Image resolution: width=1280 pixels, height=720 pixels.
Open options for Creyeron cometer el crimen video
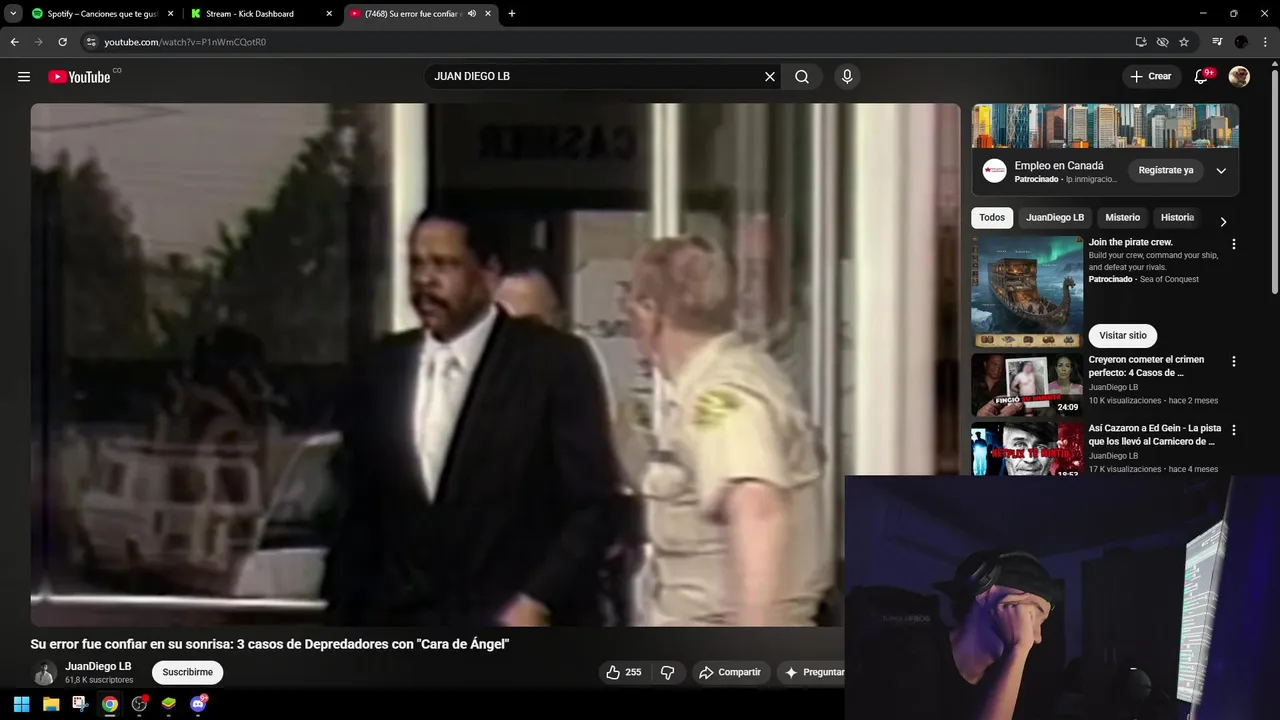(x=1233, y=361)
